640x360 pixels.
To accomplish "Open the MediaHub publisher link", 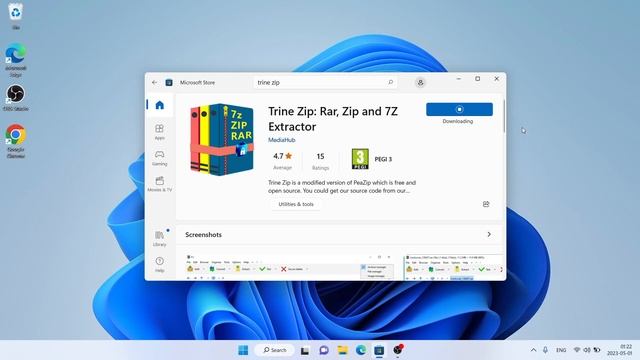I will (x=282, y=140).
